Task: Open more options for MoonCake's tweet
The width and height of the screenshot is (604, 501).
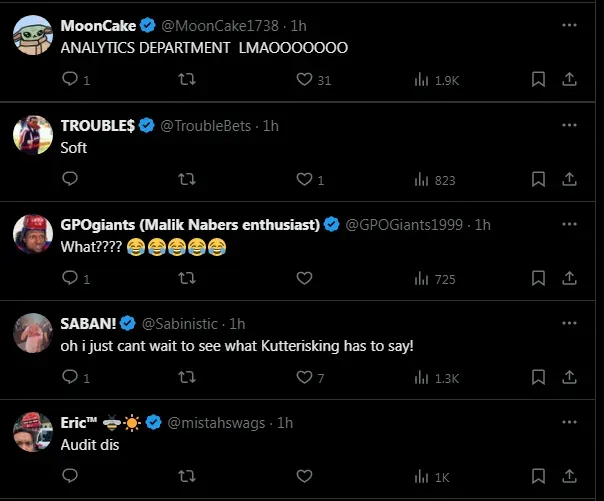Action: pyautogui.click(x=569, y=25)
